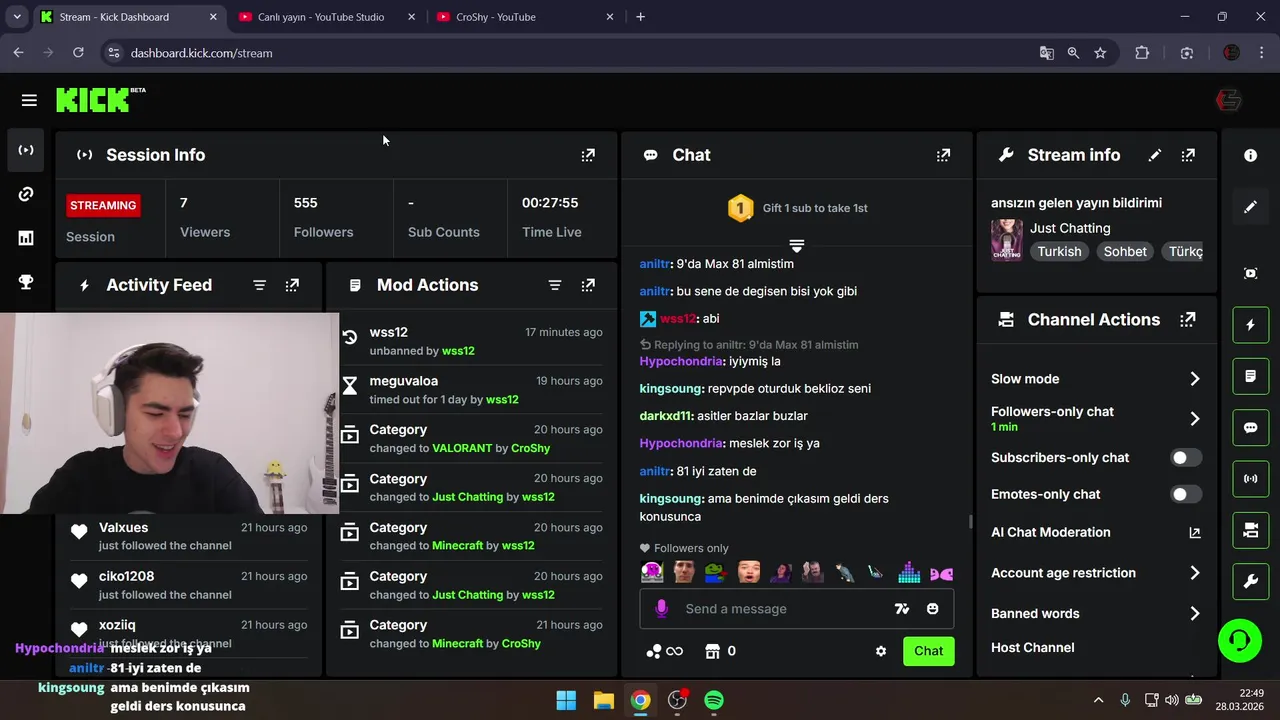The width and height of the screenshot is (1280, 720).
Task: Pop out the Stream info panel
Action: tap(1188, 155)
